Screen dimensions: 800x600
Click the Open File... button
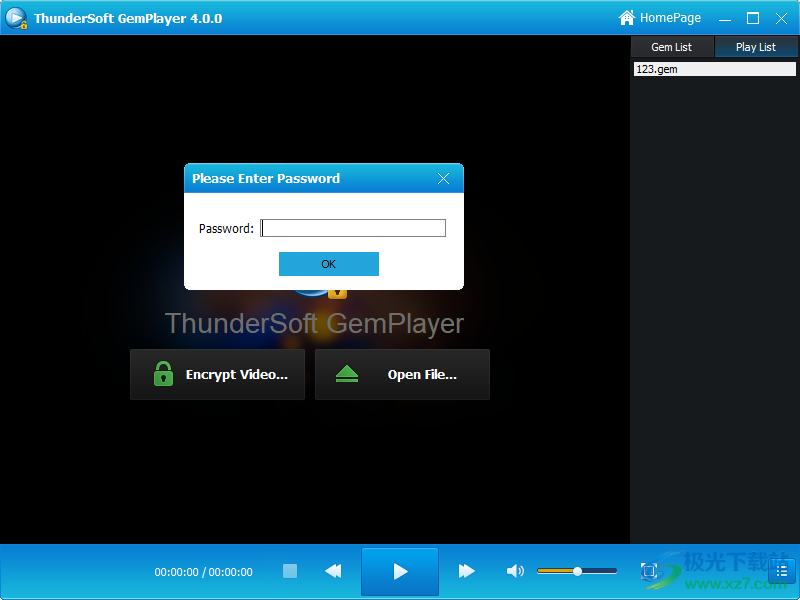tap(402, 374)
